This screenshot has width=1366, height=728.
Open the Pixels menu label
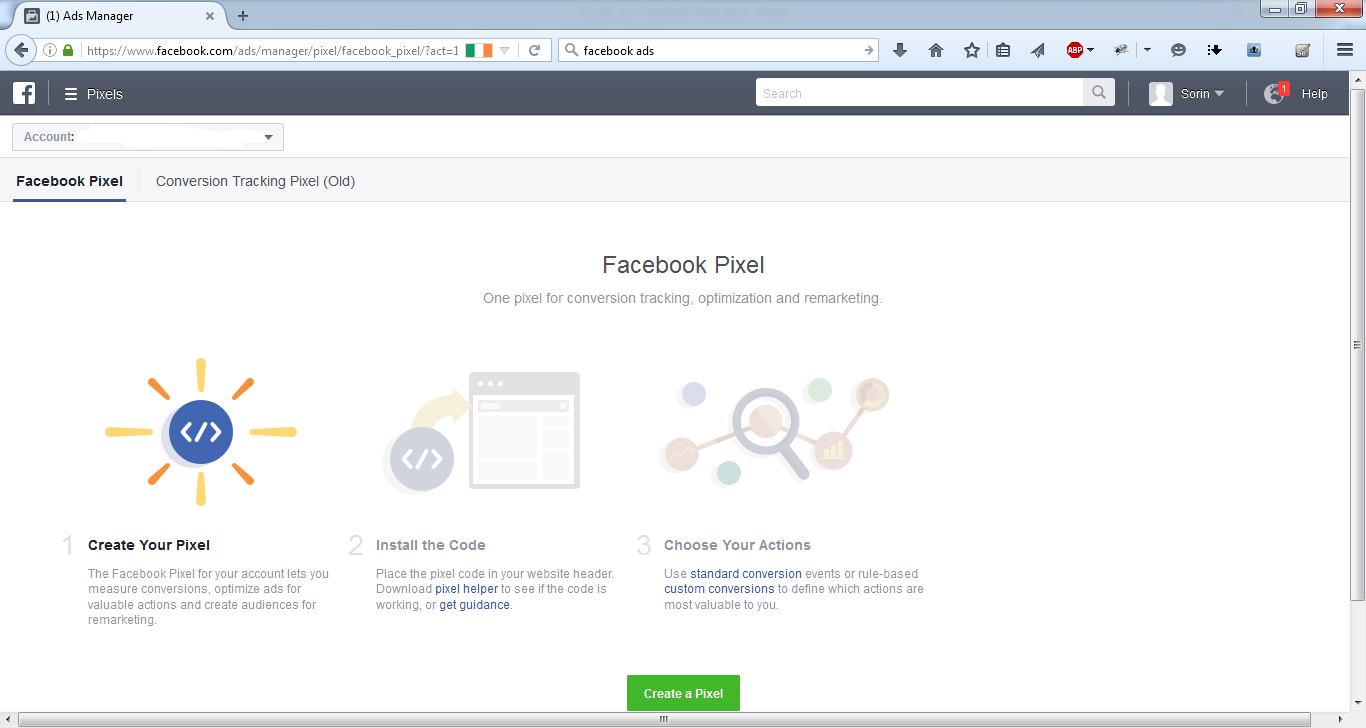tap(105, 94)
